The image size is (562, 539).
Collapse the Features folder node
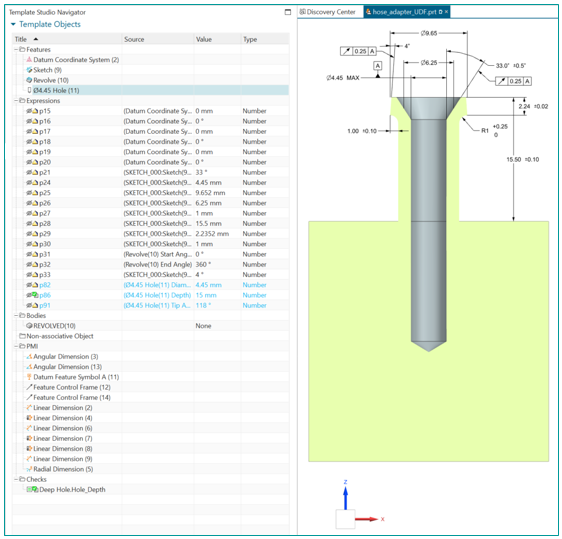(16, 49)
